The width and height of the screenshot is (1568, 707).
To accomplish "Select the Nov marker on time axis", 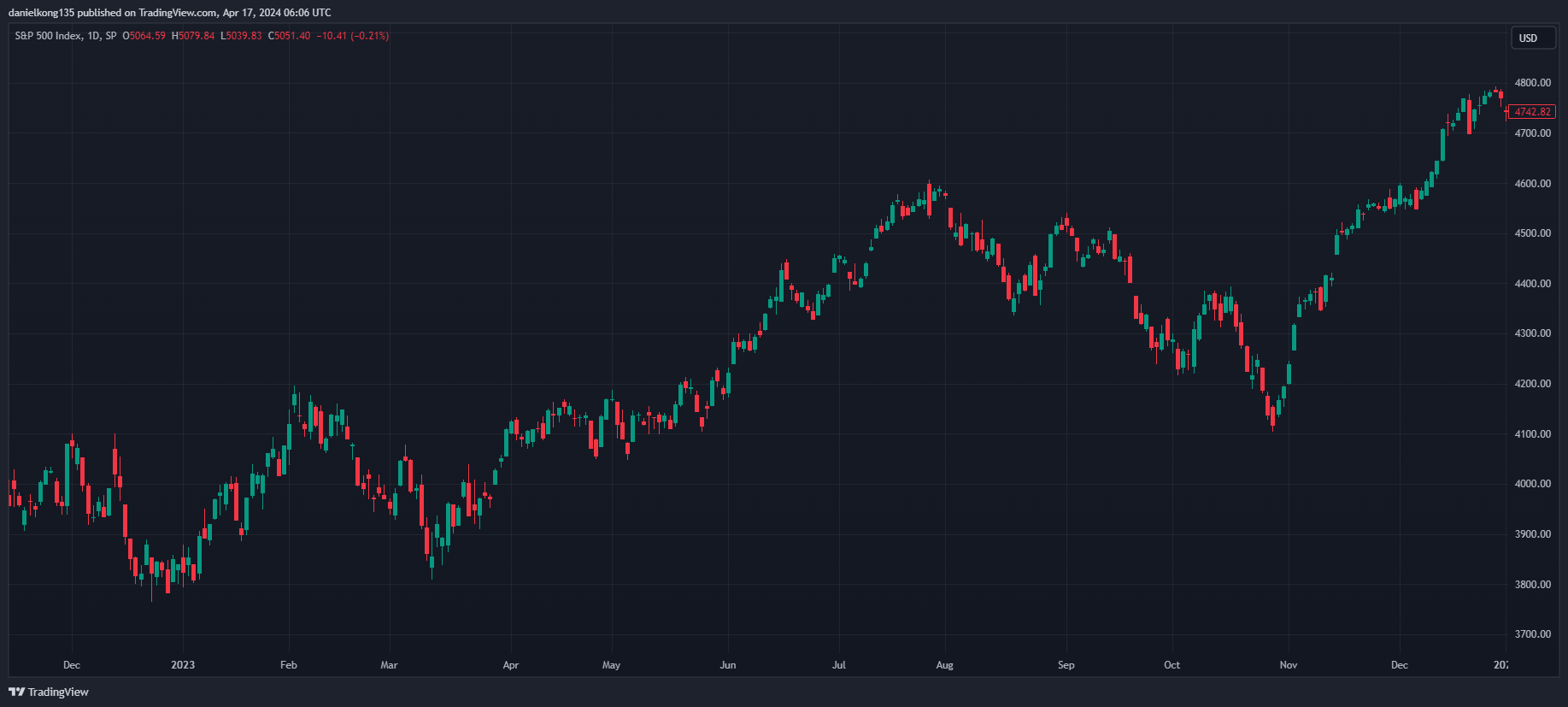I will click(x=1289, y=665).
